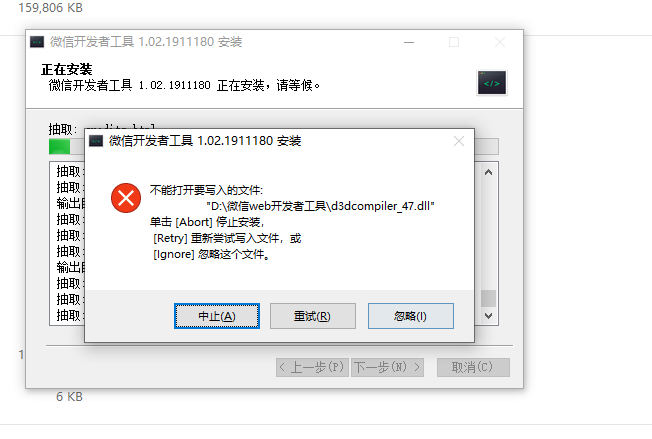Minimize the installer window
The image size is (652, 439).
coord(409,42)
